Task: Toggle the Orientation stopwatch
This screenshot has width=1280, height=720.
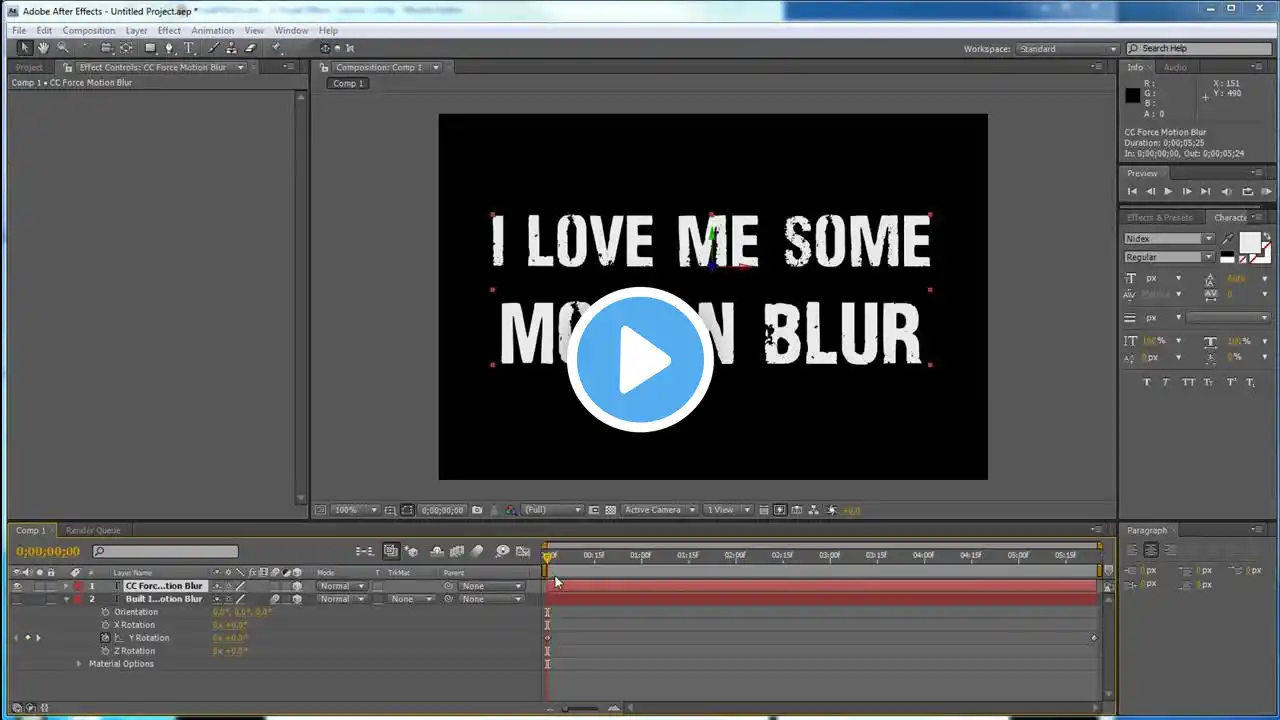Action: click(105, 612)
